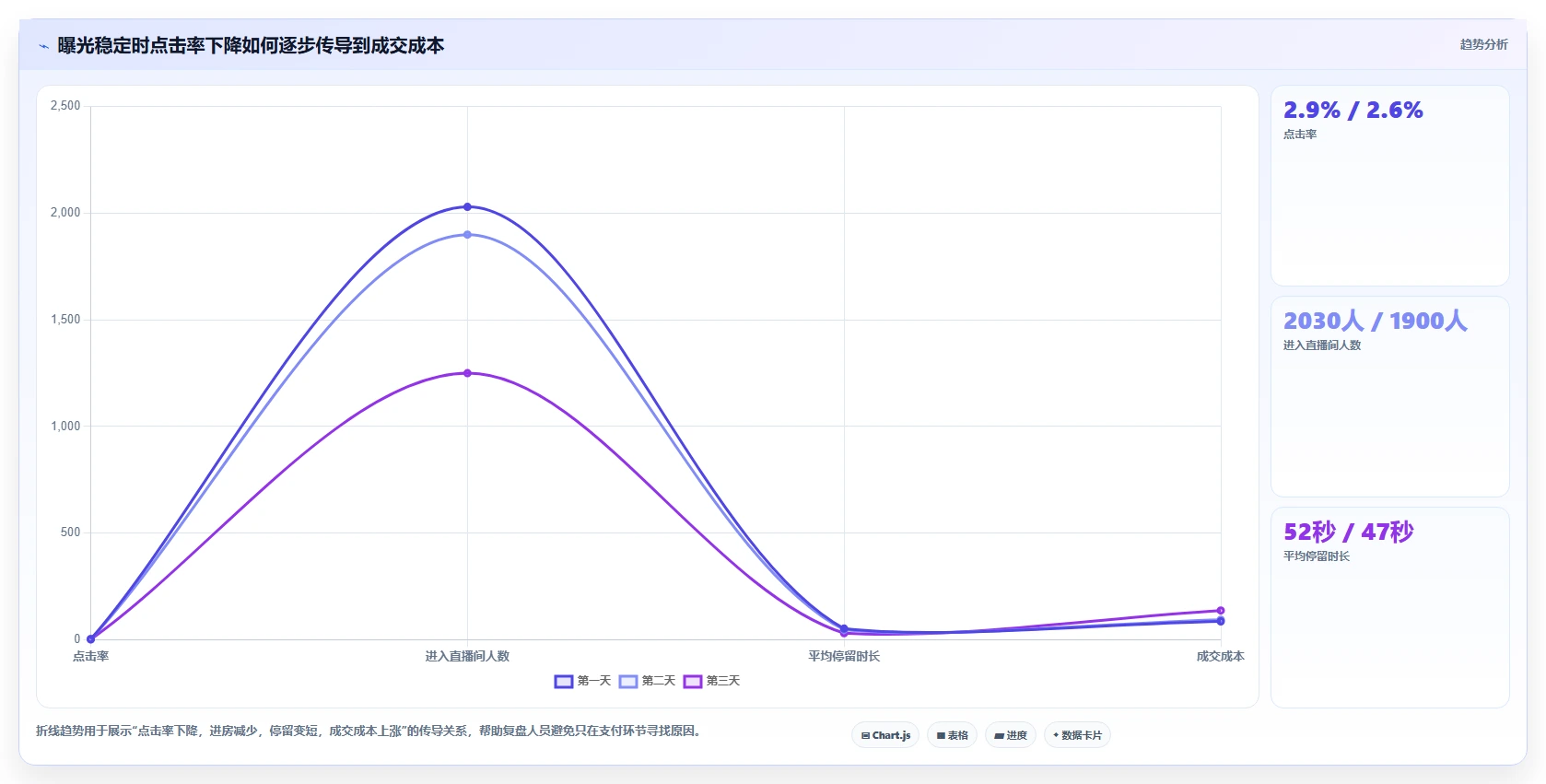Click the 点击率 x-axis label

90,656
